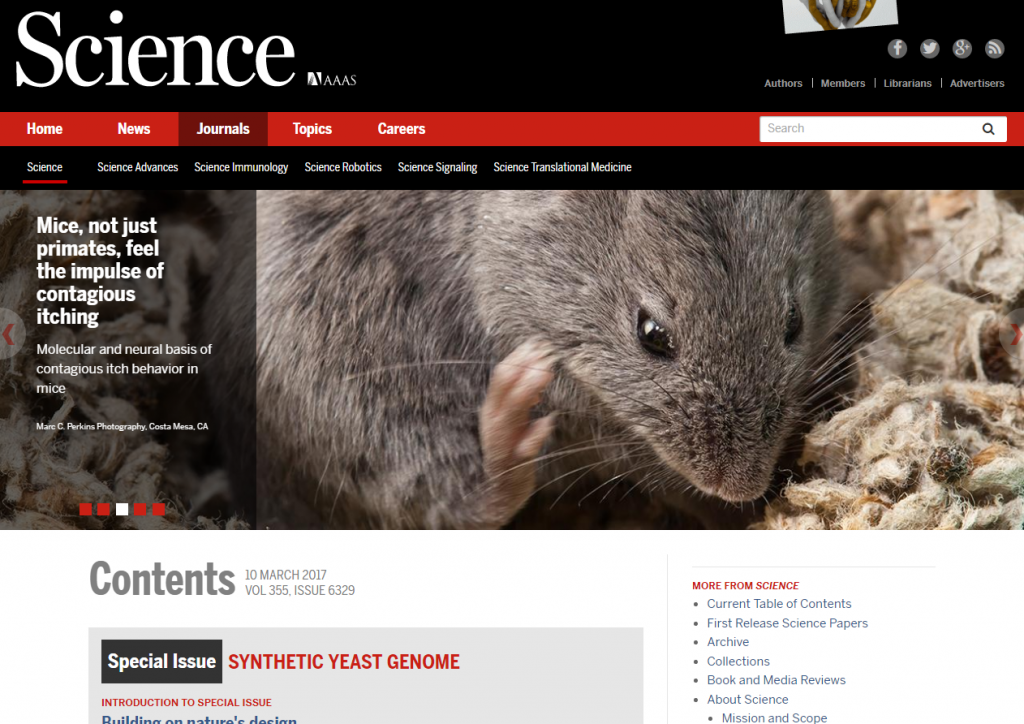
Task: Open the Members link
Action: [x=842, y=84]
